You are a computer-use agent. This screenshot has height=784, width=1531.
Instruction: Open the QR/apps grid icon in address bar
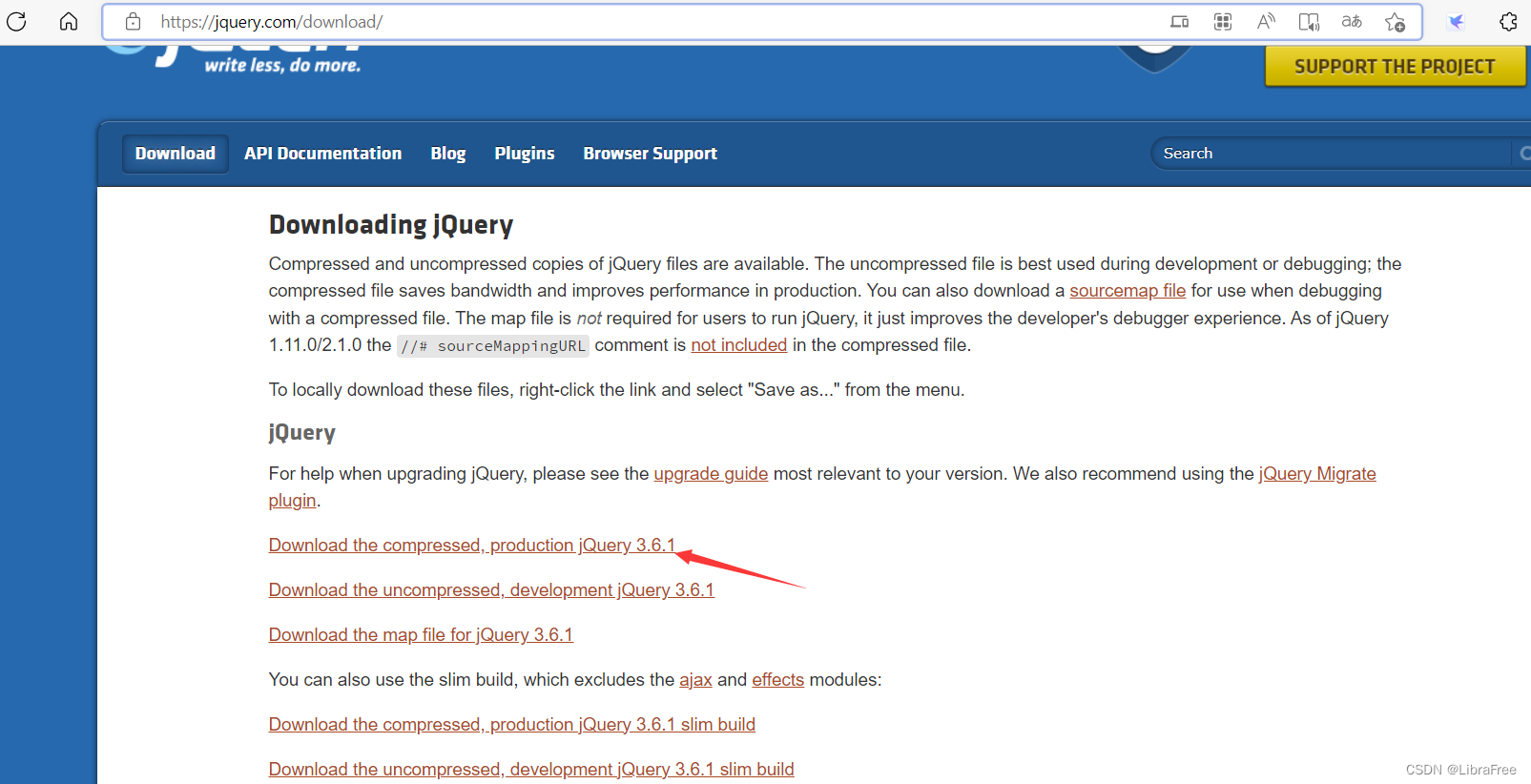[1223, 21]
